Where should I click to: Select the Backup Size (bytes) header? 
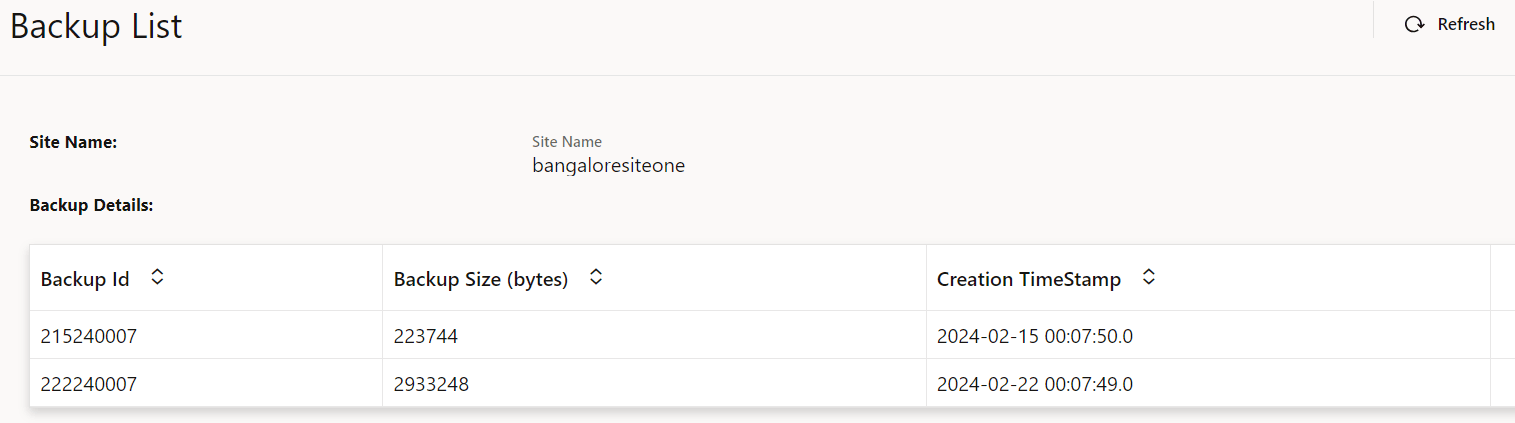point(481,280)
